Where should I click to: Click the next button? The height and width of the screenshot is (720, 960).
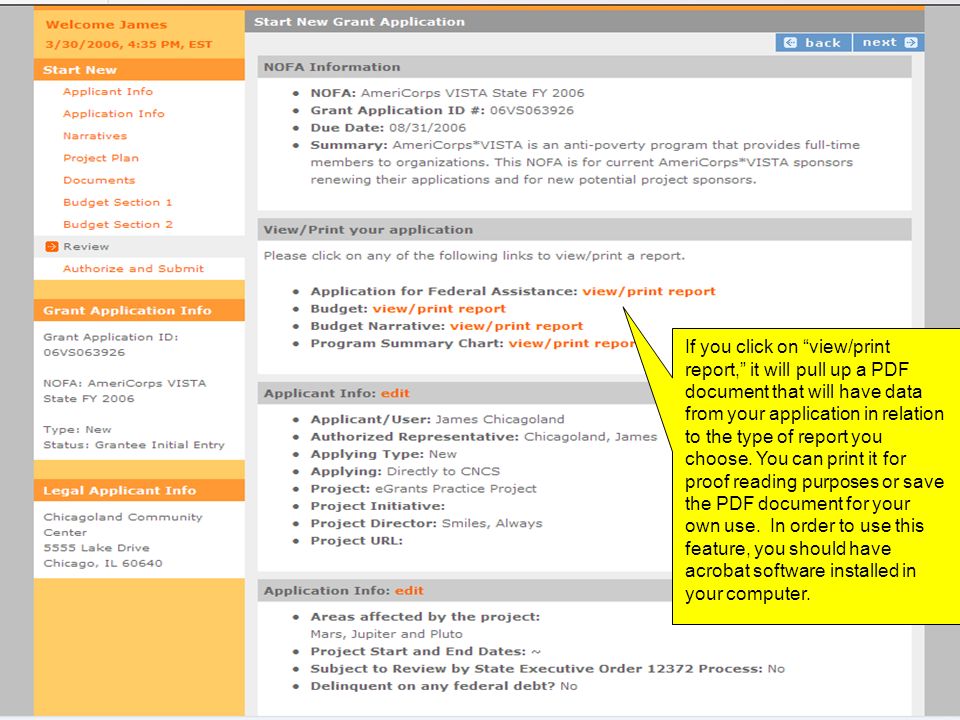(x=889, y=42)
